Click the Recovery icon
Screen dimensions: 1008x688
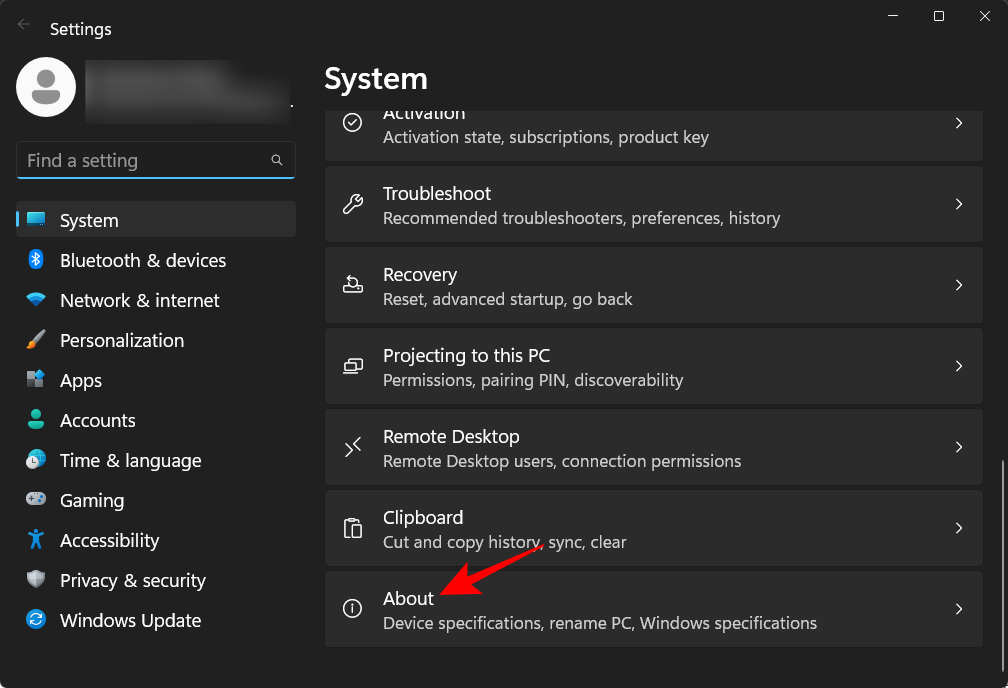pyautogui.click(x=352, y=285)
